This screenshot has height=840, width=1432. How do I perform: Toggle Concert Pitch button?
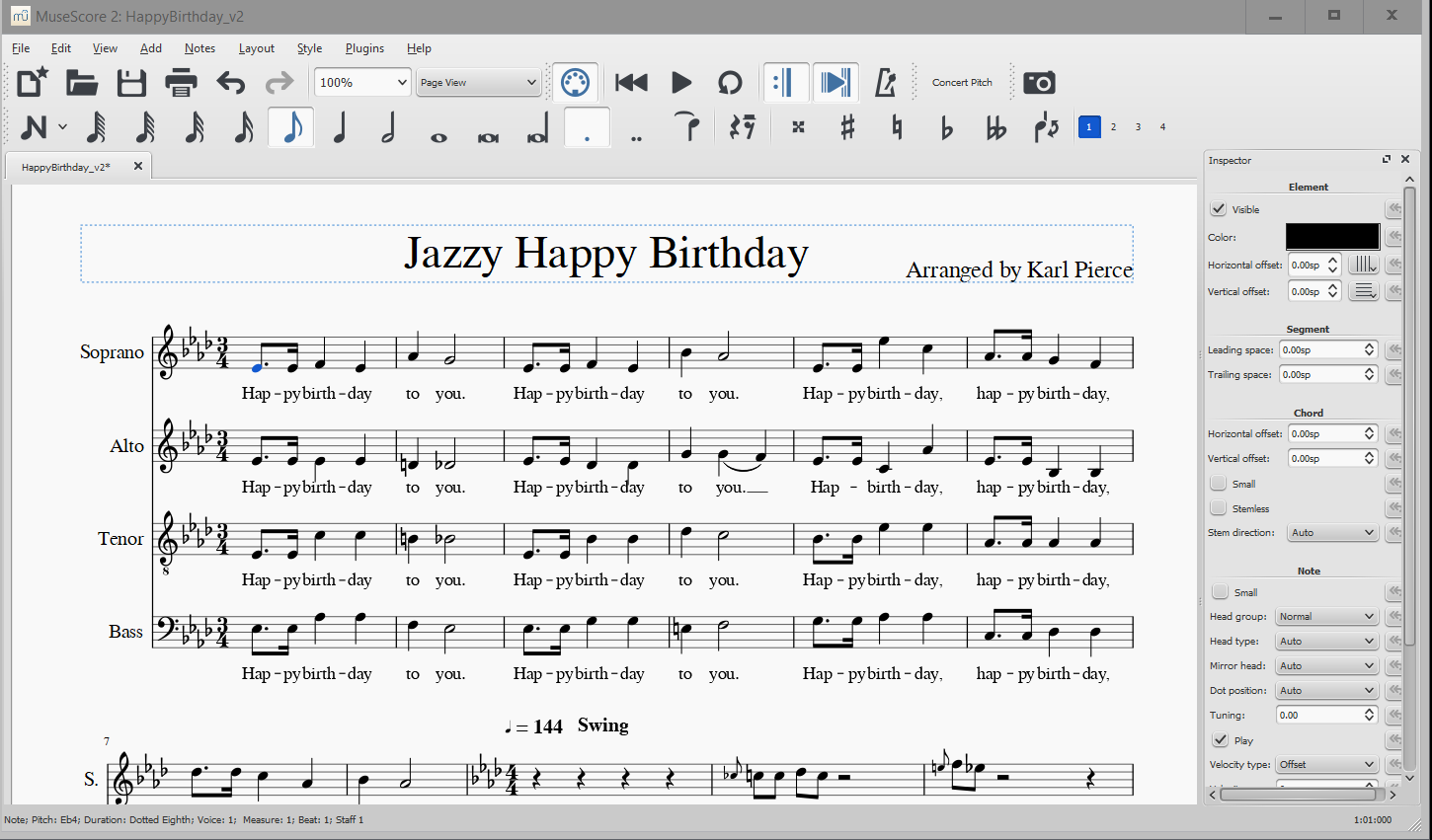click(x=962, y=82)
